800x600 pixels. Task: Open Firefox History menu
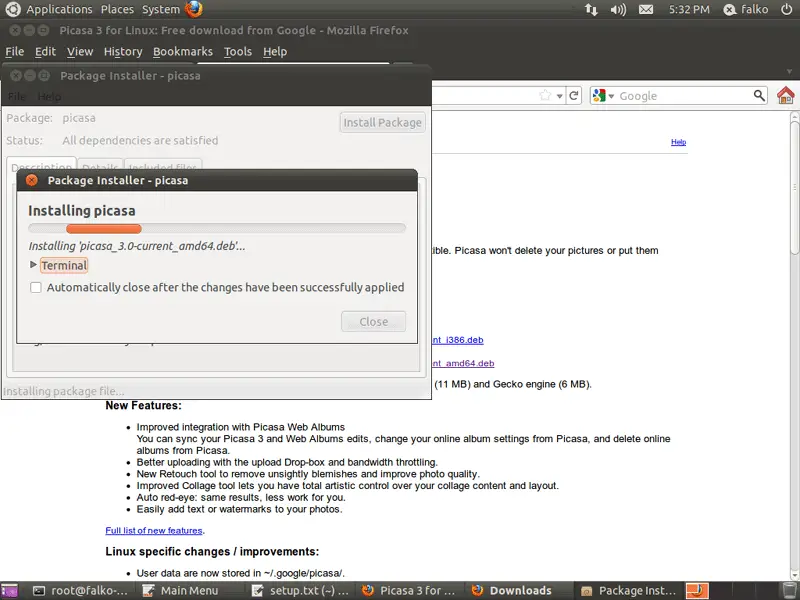[x=123, y=52]
